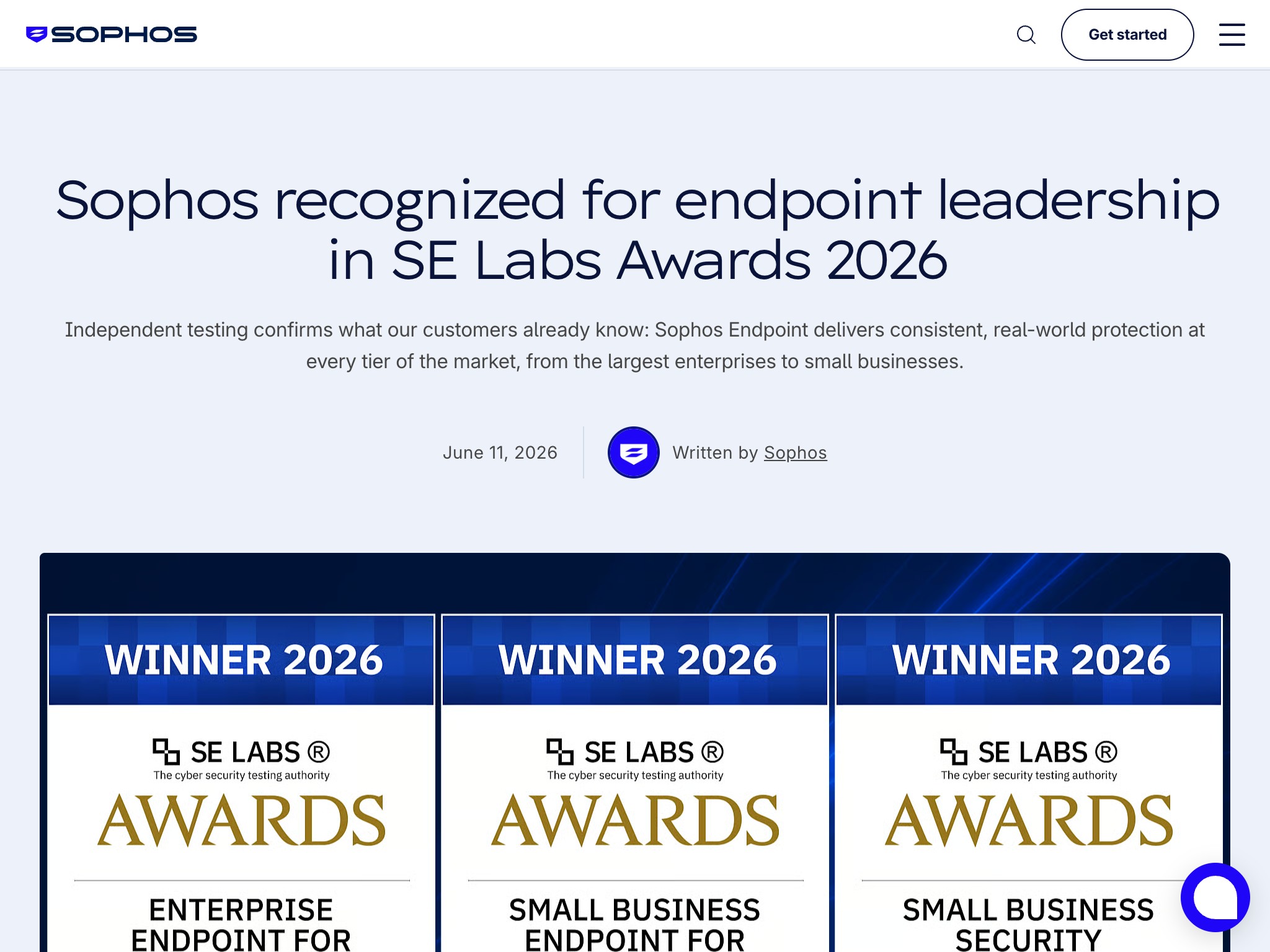The width and height of the screenshot is (1270, 952).
Task: Select the Small Business Endpoint award badge
Action: (635, 783)
